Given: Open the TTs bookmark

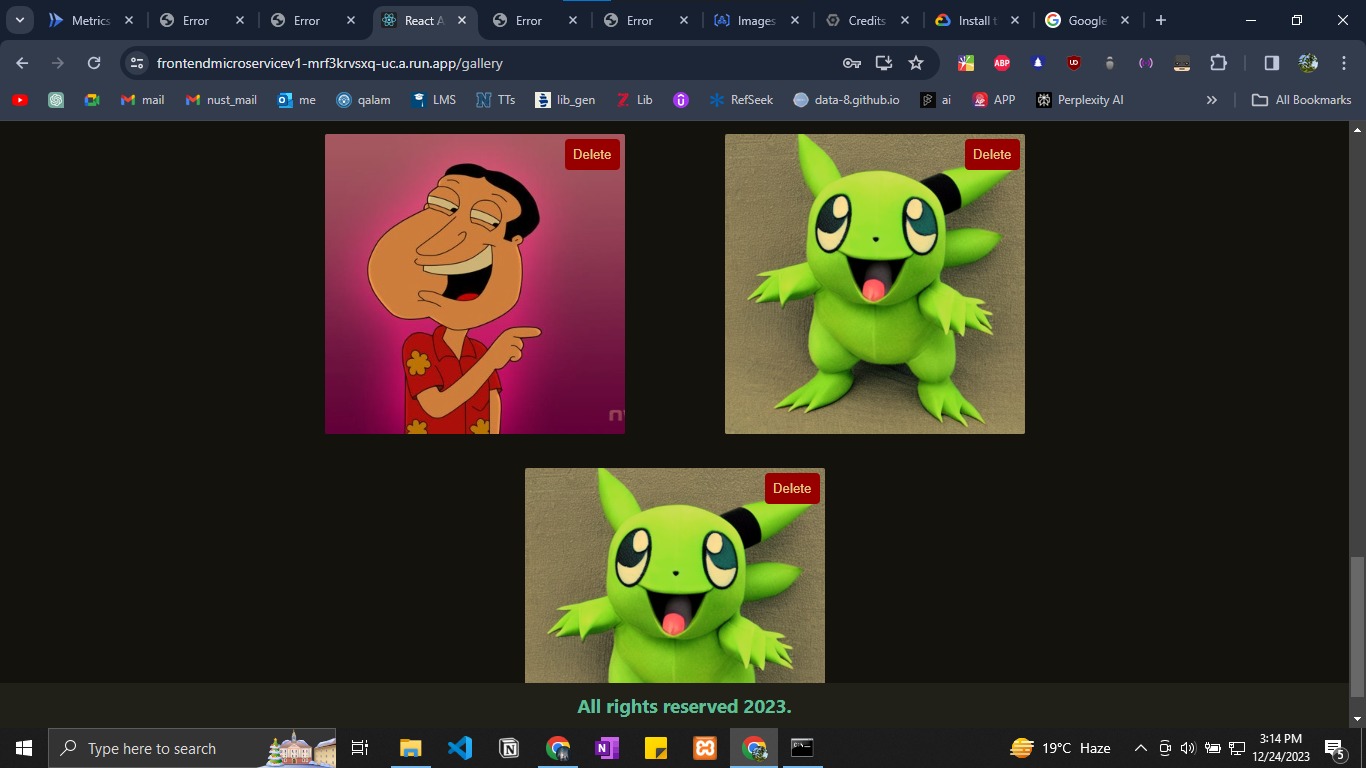Looking at the screenshot, I should pyautogui.click(x=496, y=100).
